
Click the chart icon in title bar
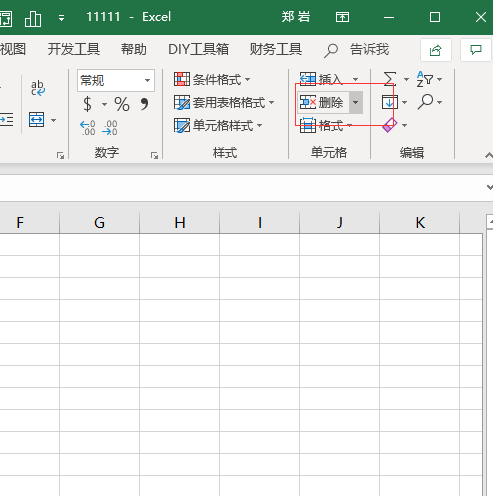[33, 19]
